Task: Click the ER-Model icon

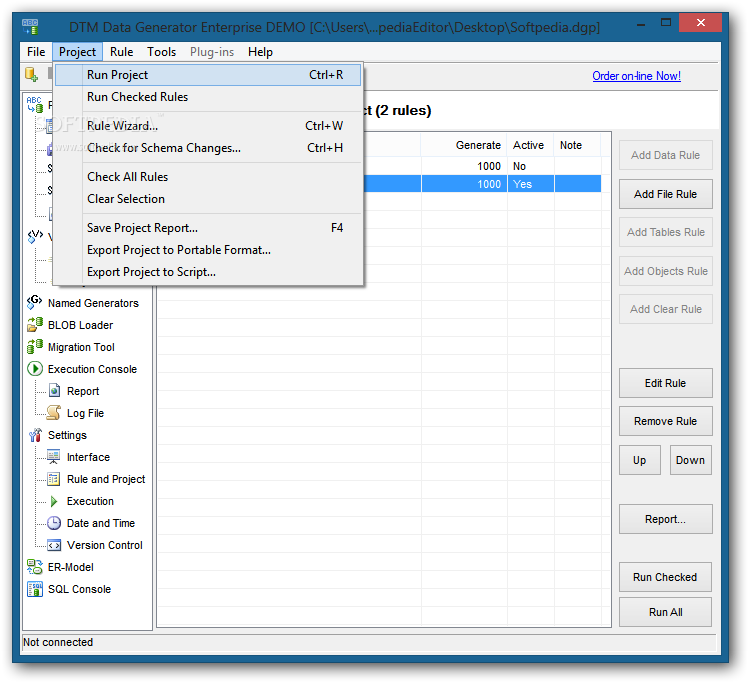Action: pyautogui.click(x=34, y=567)
